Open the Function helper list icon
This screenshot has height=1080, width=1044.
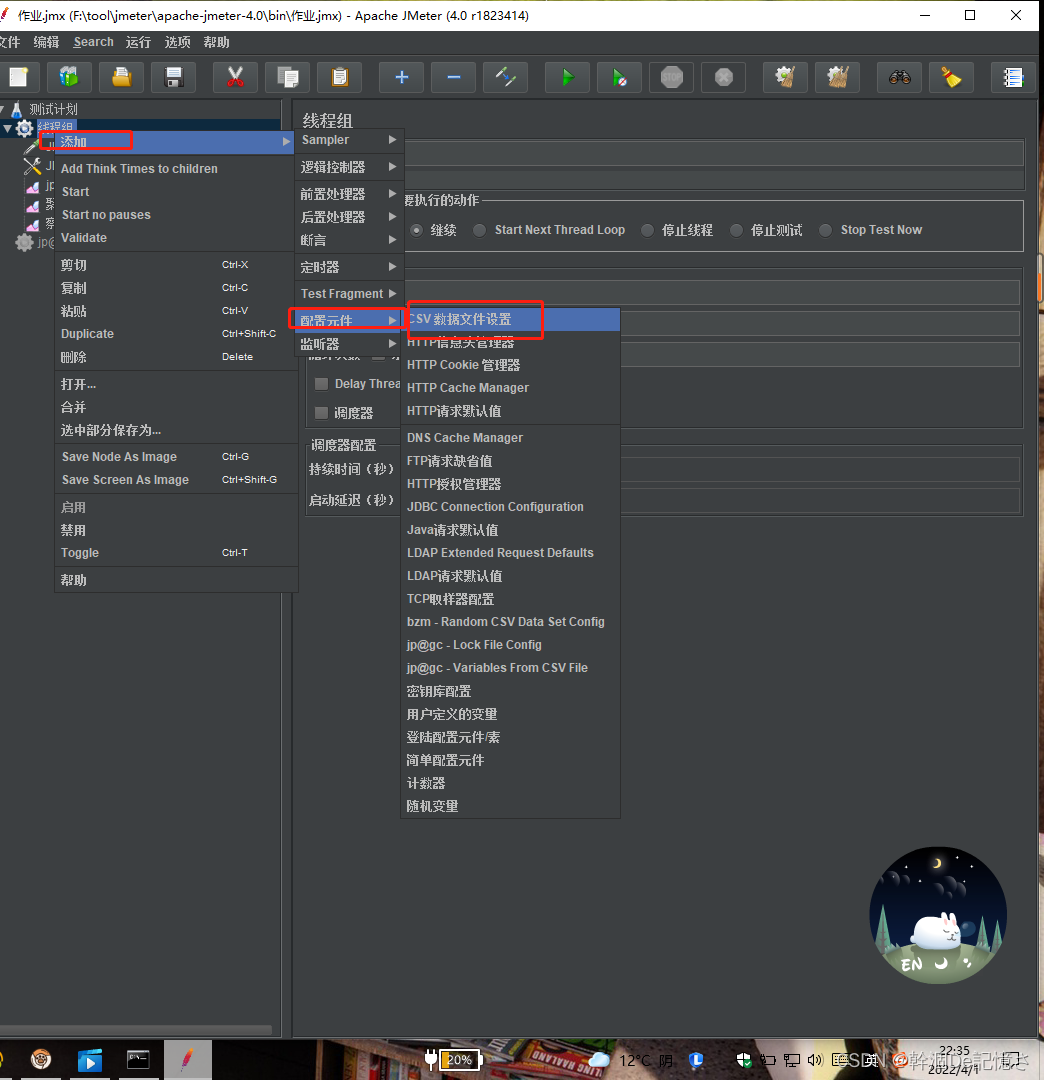(1013, 77)
